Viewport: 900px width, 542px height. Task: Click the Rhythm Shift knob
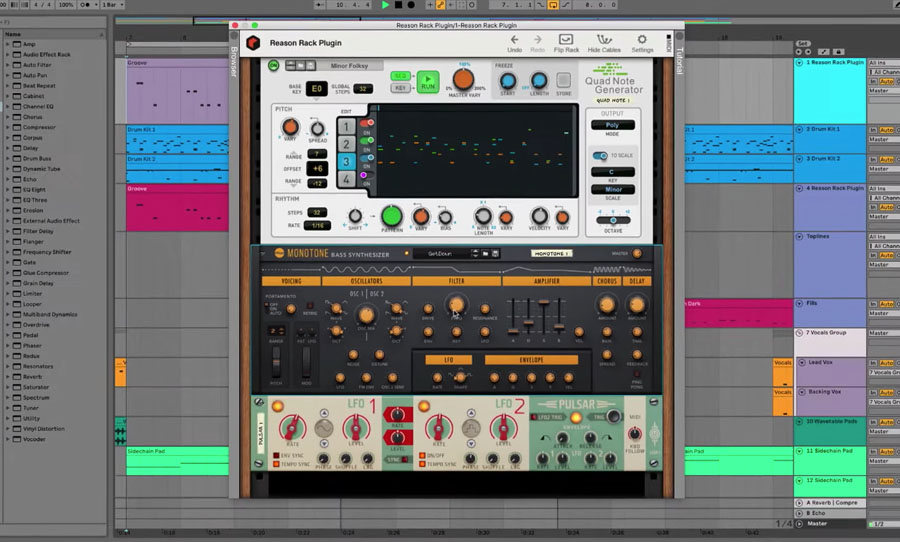(x=355, y=216)
